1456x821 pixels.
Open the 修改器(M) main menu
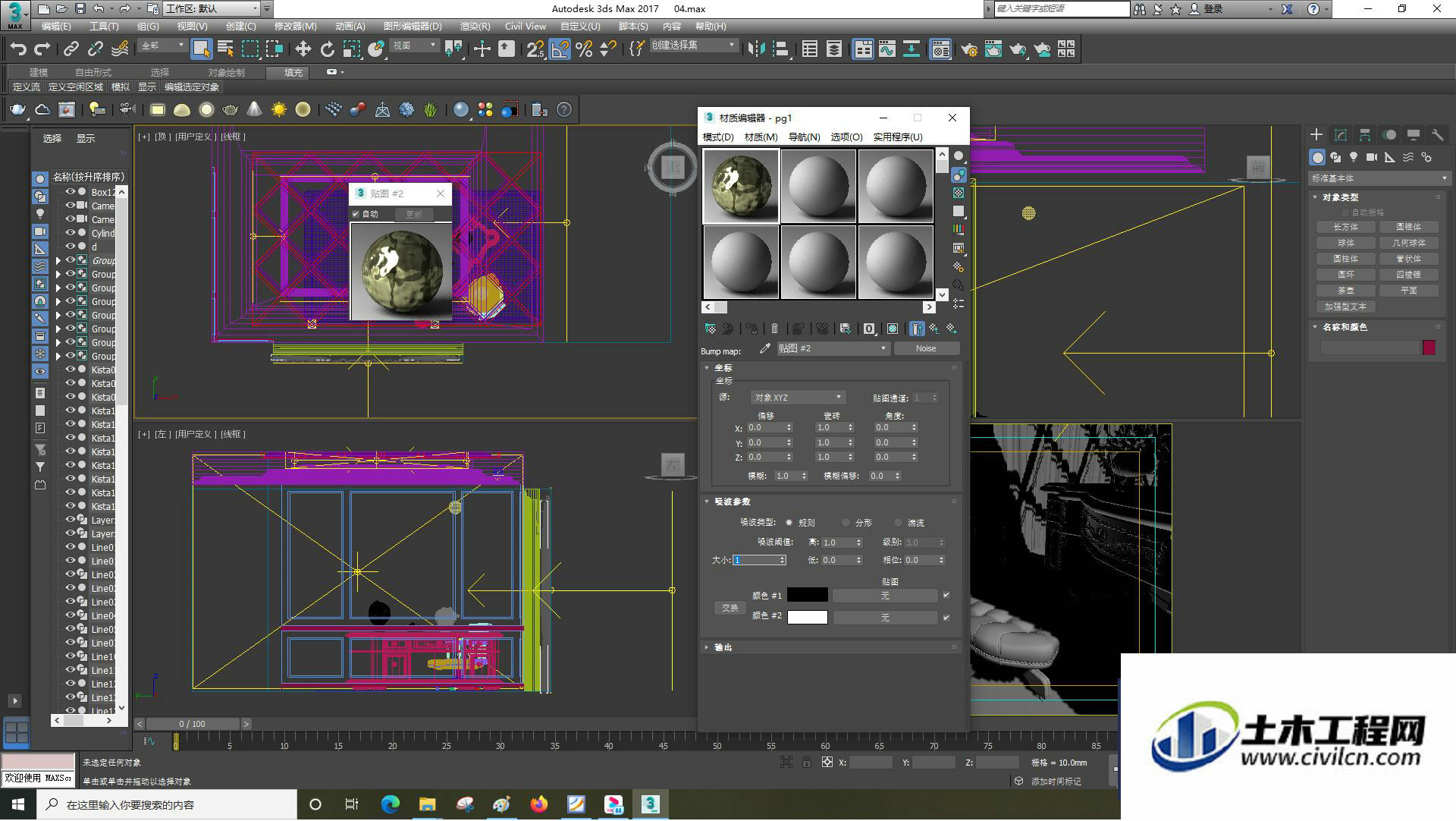tap(295, 27)
